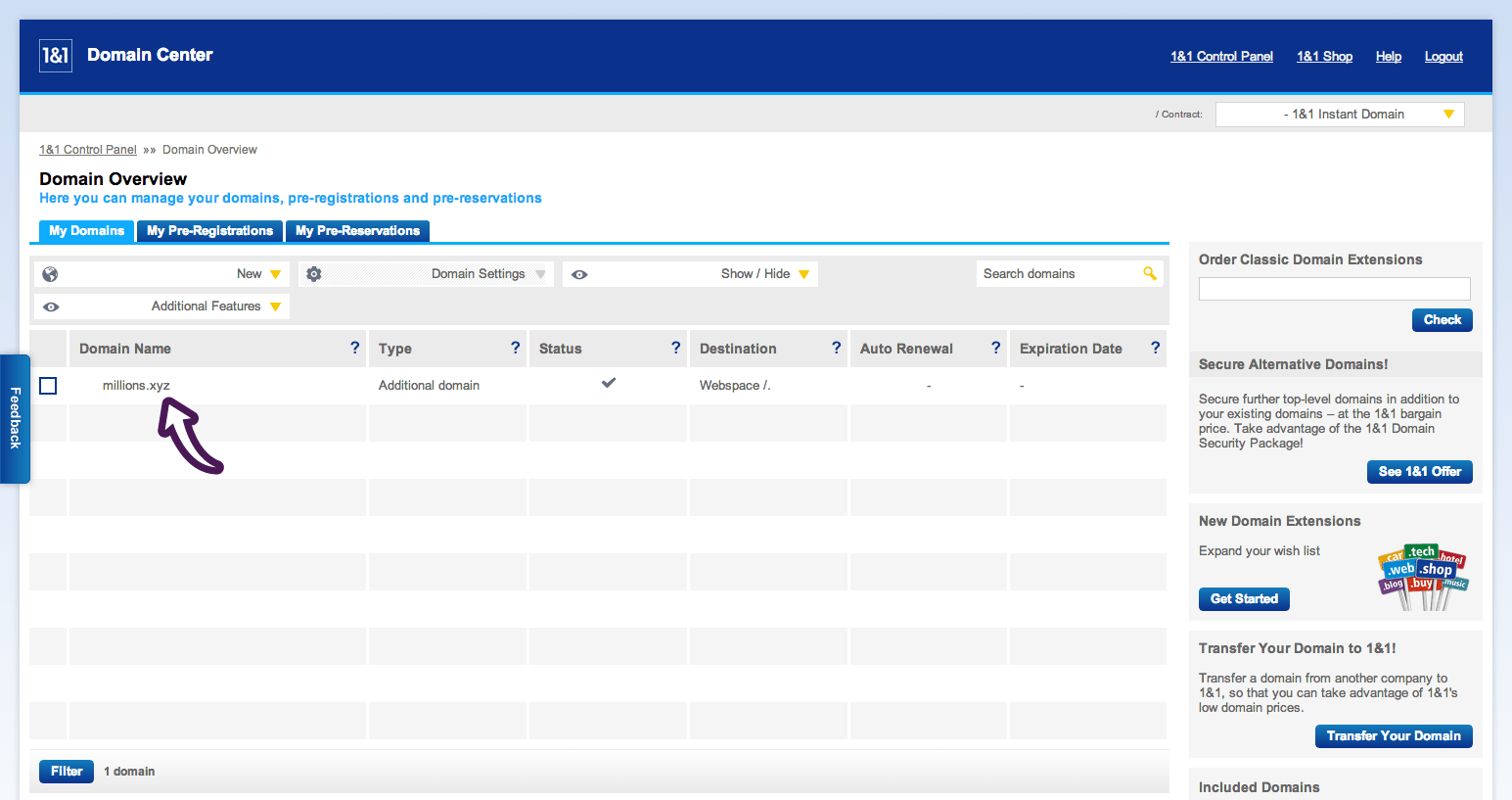Viewport: 1512px width, 800px height.
Task: Click the globe icon beside New
Action: 51,274
